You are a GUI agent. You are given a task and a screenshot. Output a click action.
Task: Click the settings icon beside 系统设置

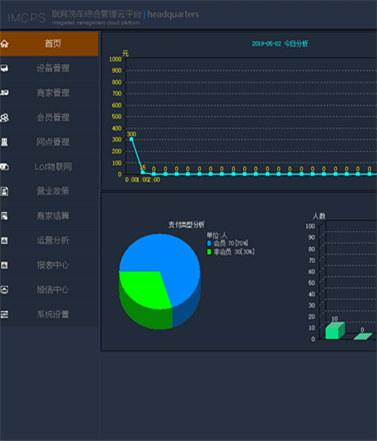(5, 314)
